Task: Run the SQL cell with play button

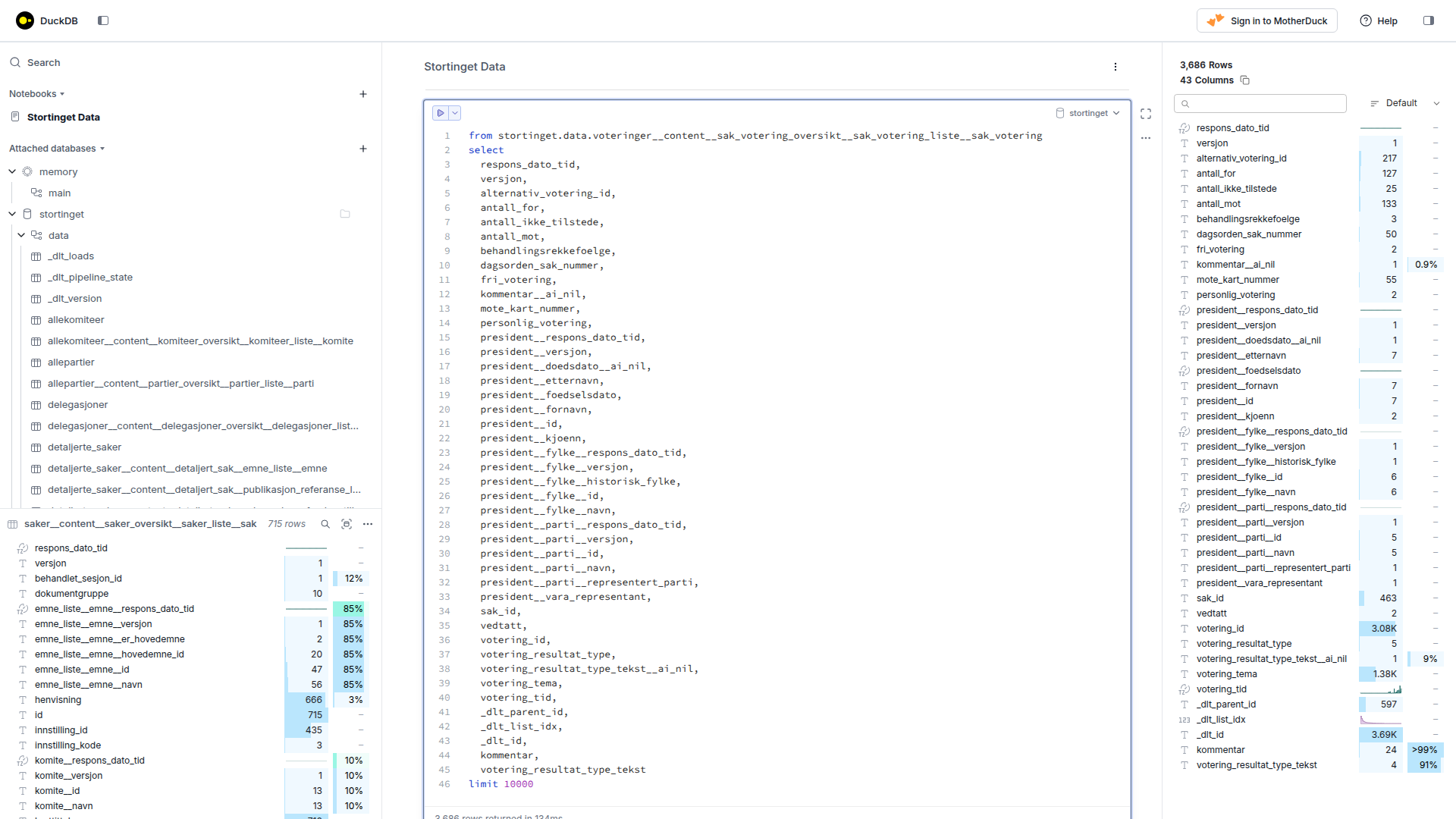Action: tap(441, 113)
